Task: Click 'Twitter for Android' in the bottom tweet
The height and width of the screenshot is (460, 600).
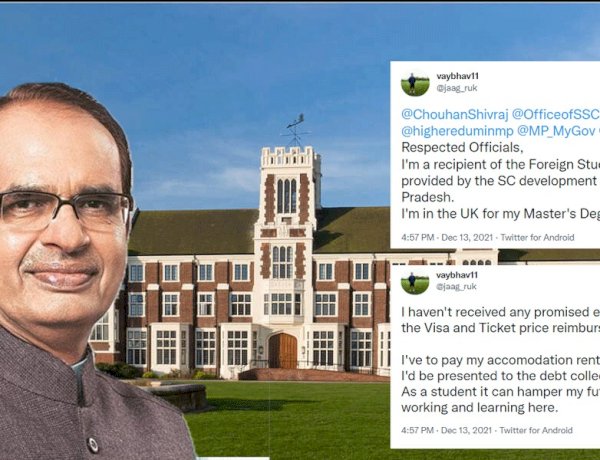Action: (x=536, y=430)
